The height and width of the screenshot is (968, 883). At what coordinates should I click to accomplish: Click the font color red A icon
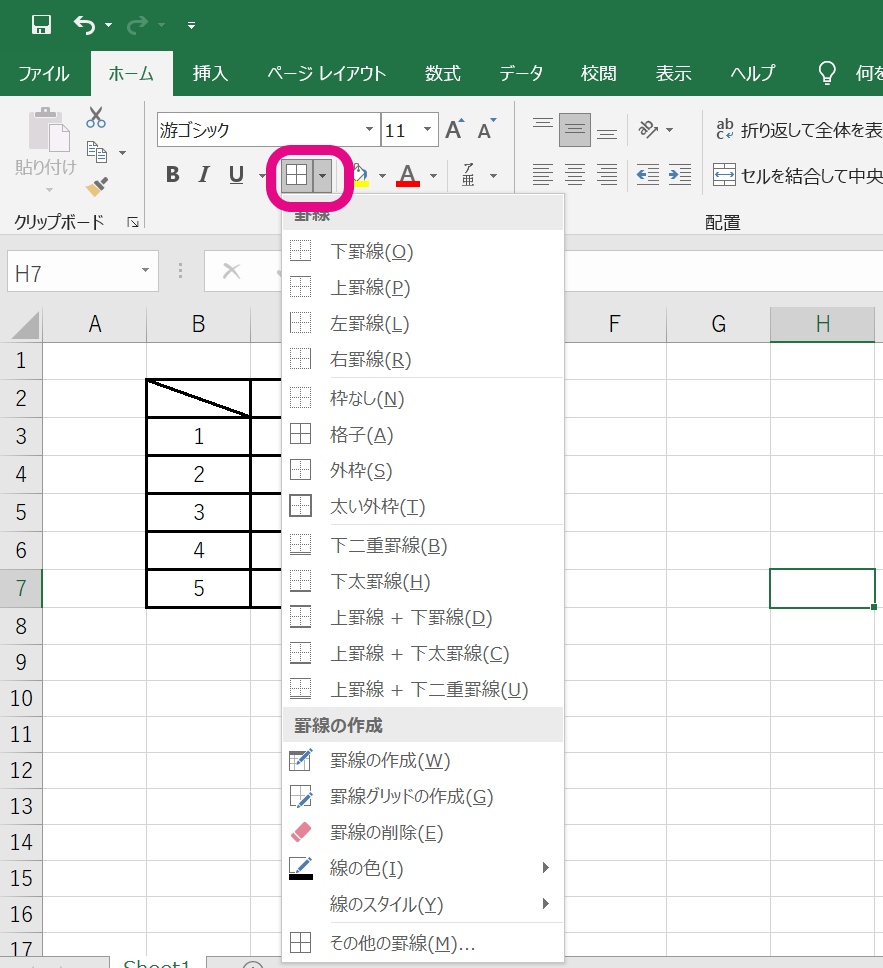[407, 176]
